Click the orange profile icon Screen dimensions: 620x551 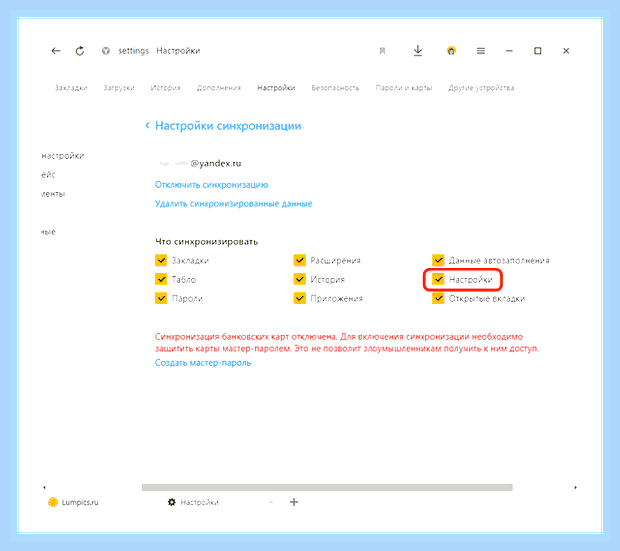click(451, 51)
